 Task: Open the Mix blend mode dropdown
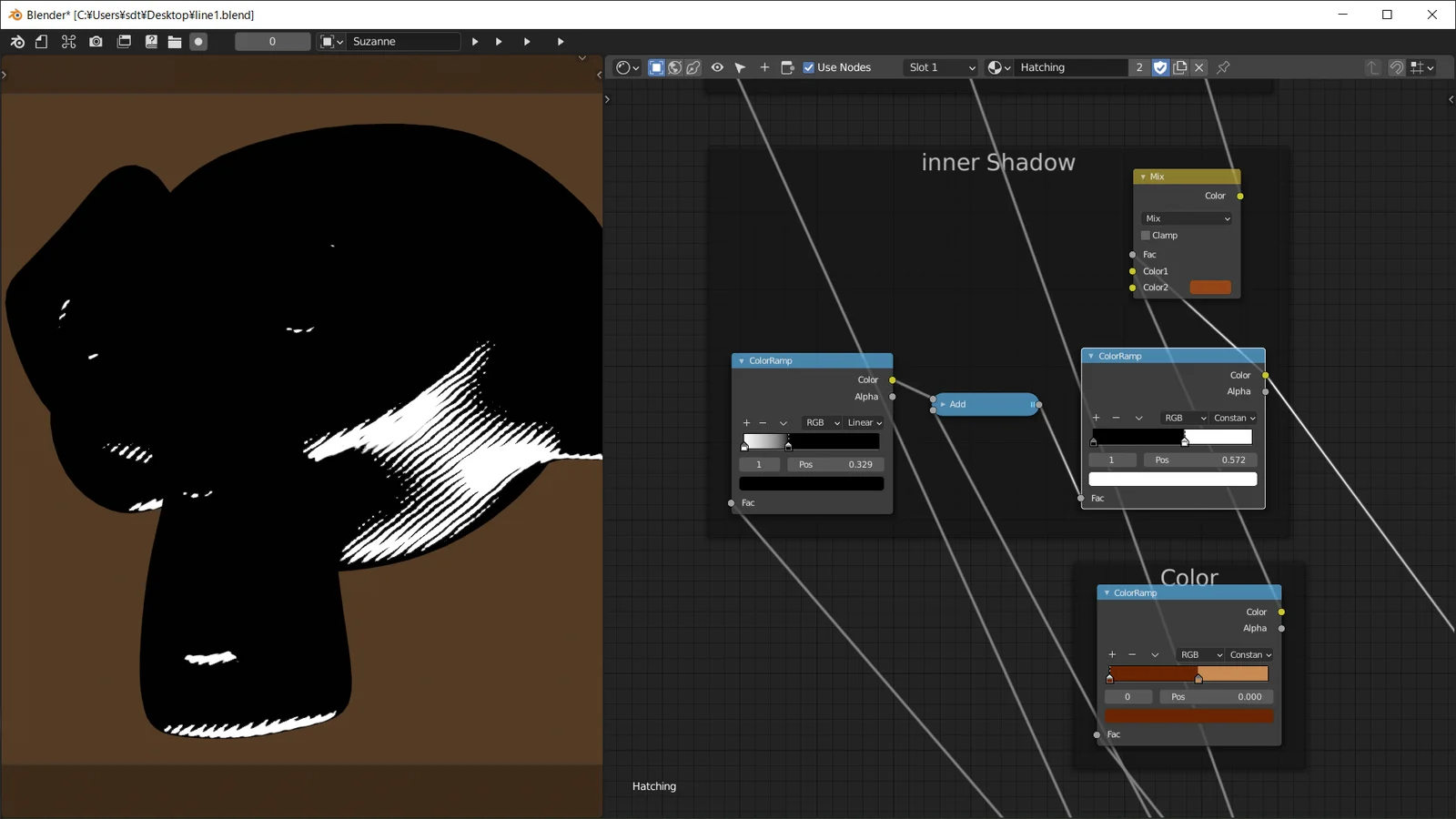1186,218
